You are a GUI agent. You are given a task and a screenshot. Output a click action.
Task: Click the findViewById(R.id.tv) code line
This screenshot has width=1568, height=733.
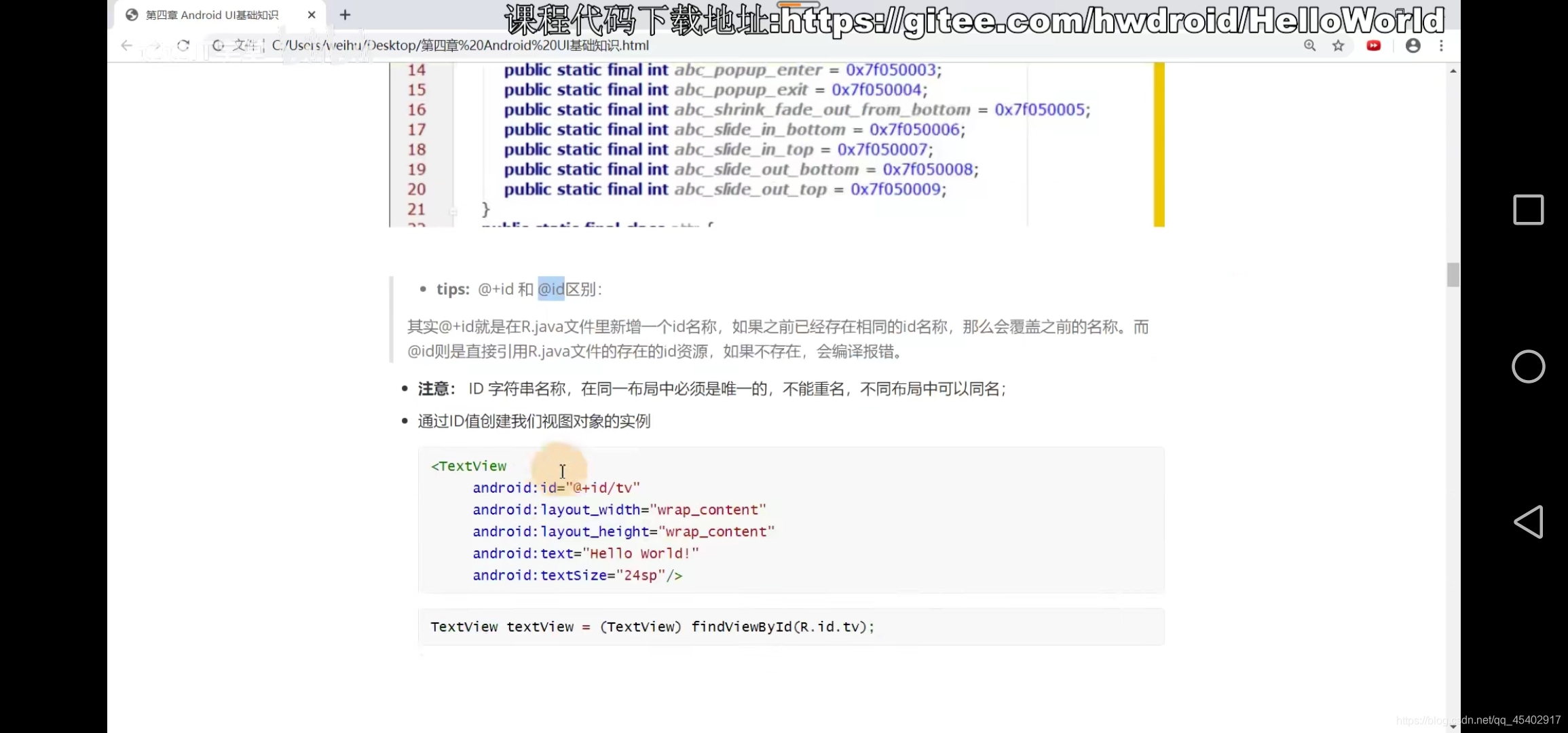tap(652, 627)
